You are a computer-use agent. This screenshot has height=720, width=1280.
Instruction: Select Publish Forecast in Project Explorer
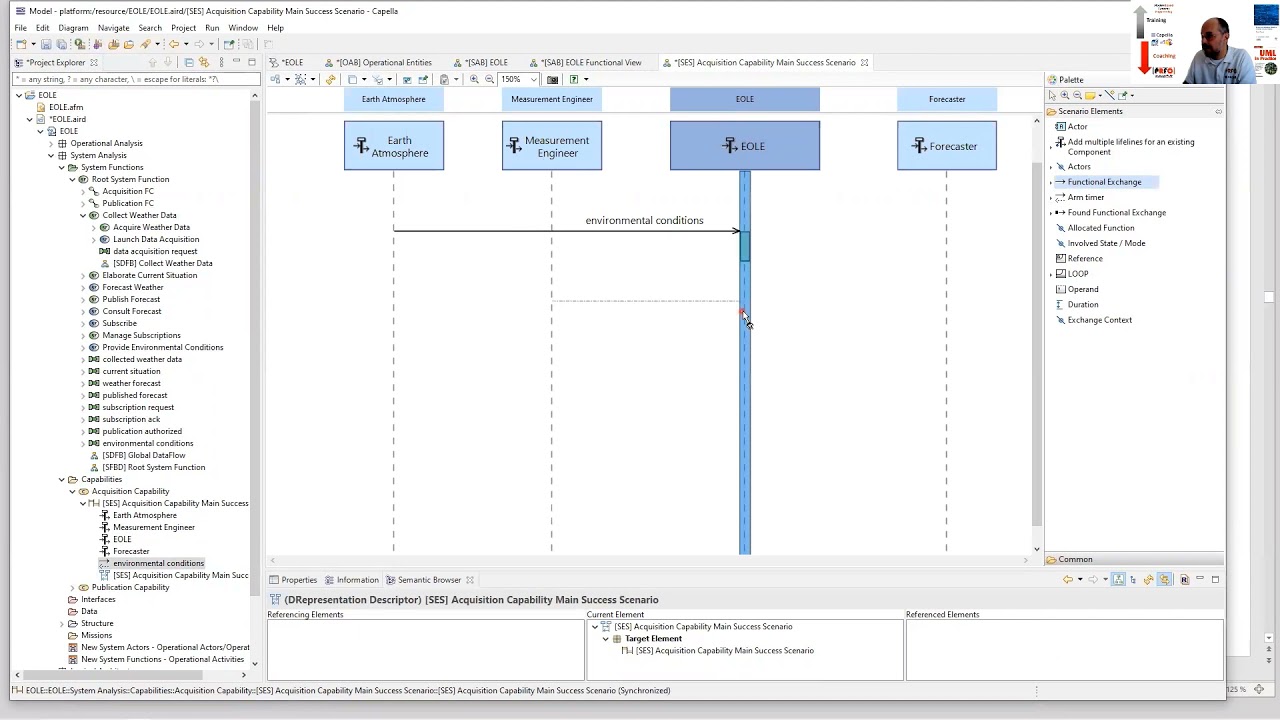(130, 299)
